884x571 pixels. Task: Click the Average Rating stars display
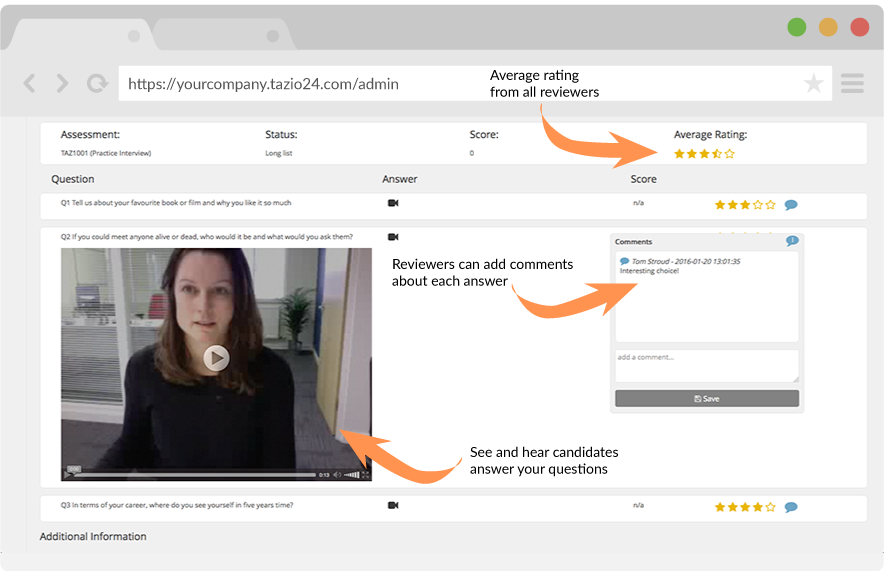[x=704, y=154]
